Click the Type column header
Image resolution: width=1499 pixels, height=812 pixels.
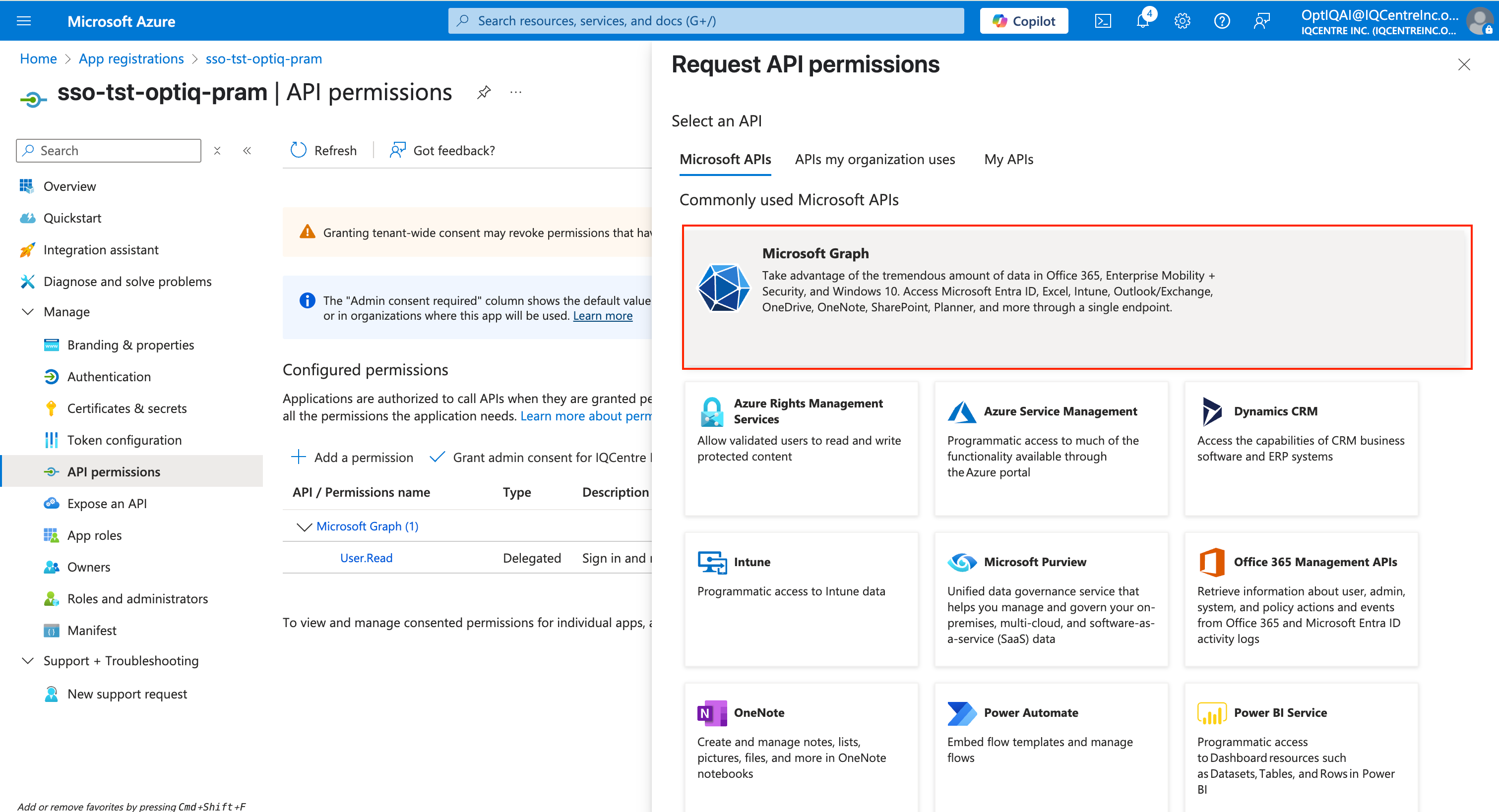point(517,492)
